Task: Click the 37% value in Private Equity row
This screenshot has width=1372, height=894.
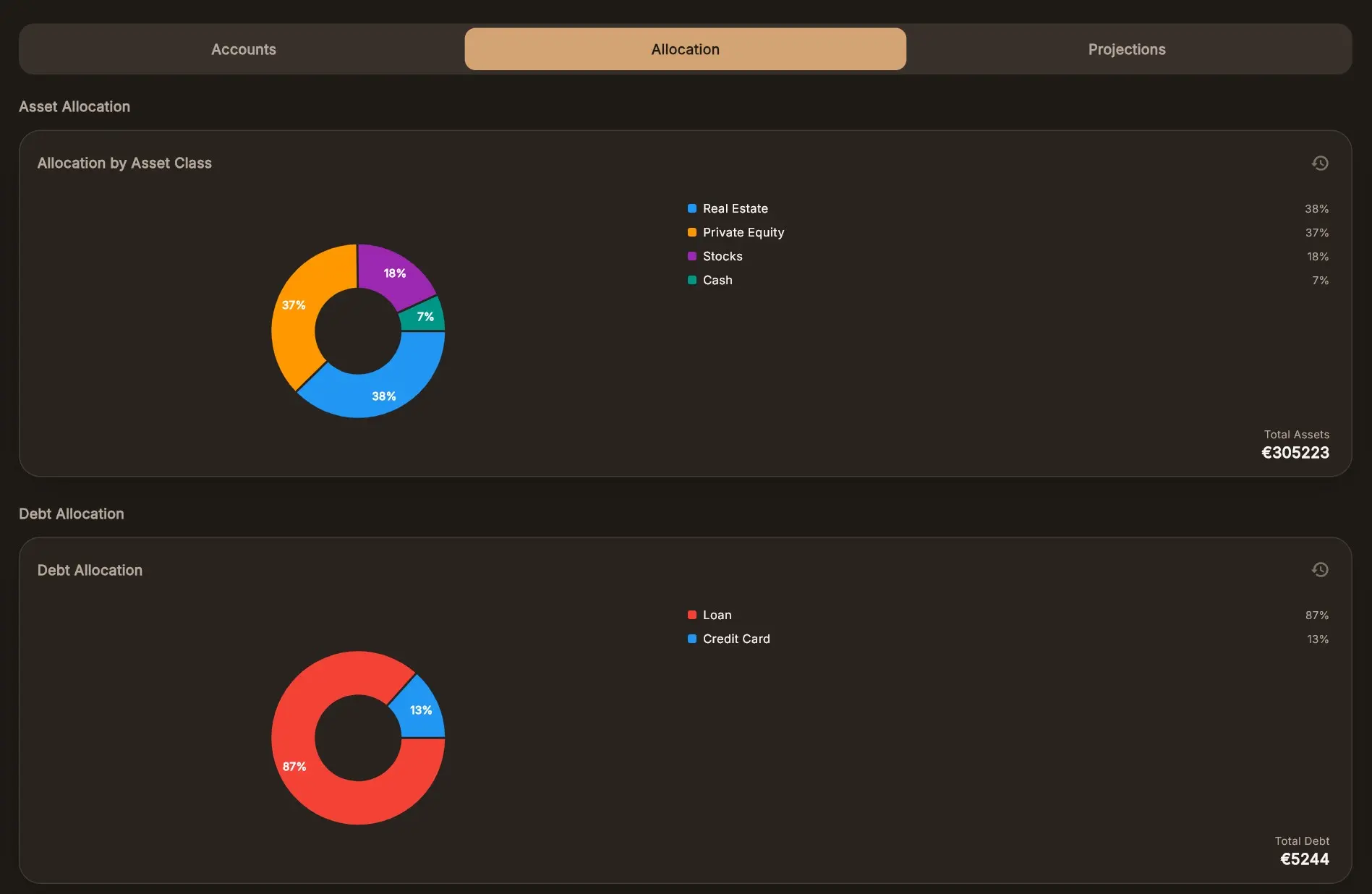Action: [x=1317, y=232]
